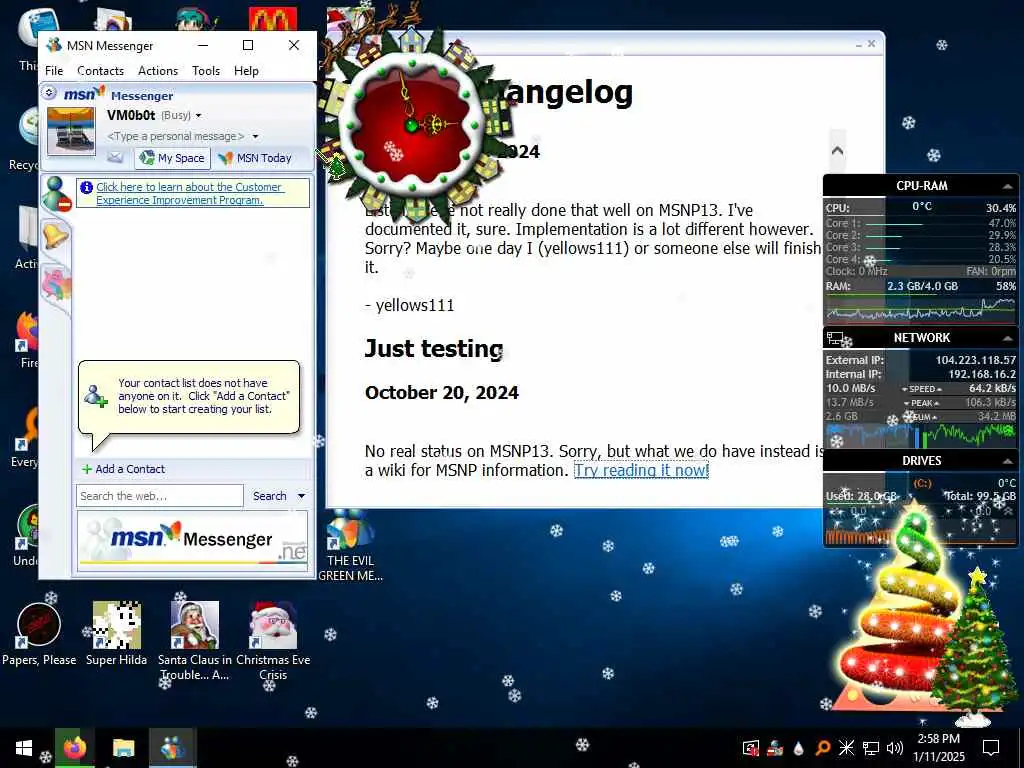
Task: Select the pink dinosaur tab icon
Action: (x=56, y=284)
